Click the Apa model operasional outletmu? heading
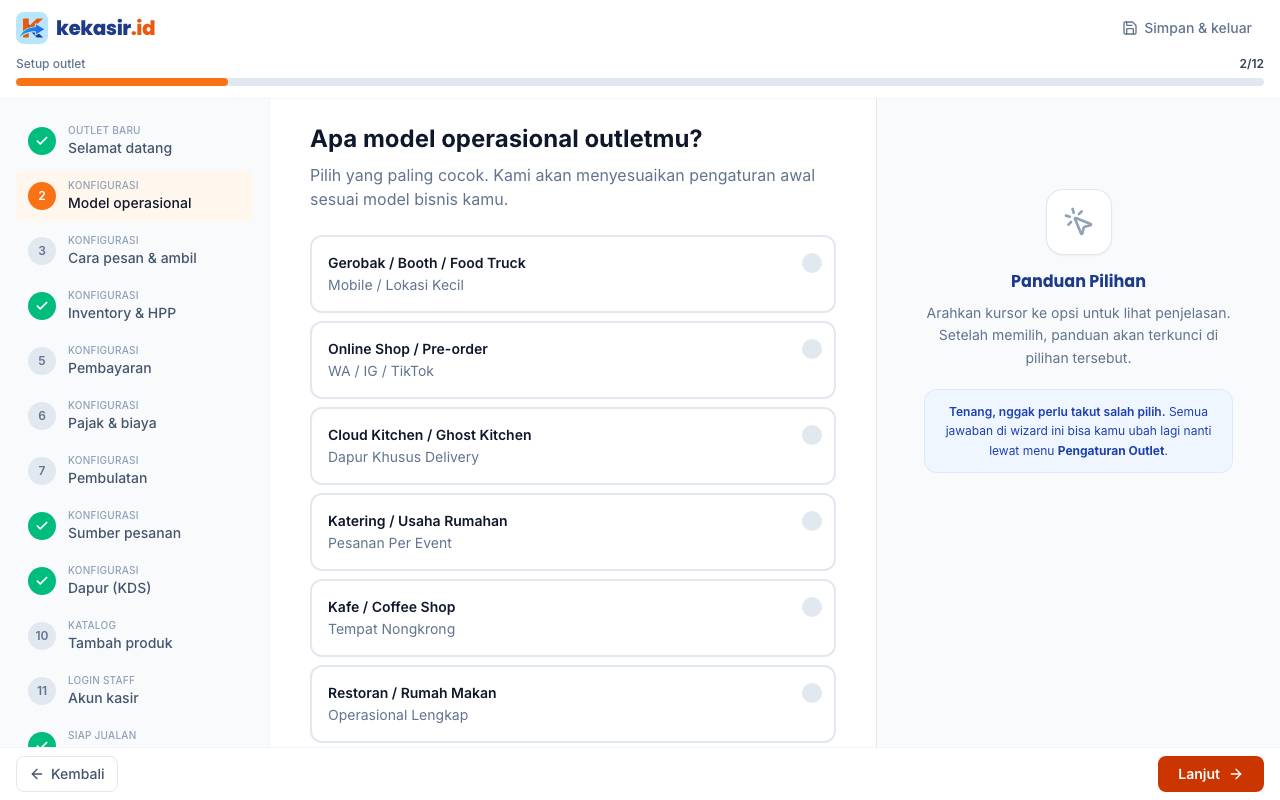Screen dimensions: 1280x800 [506, 138]
